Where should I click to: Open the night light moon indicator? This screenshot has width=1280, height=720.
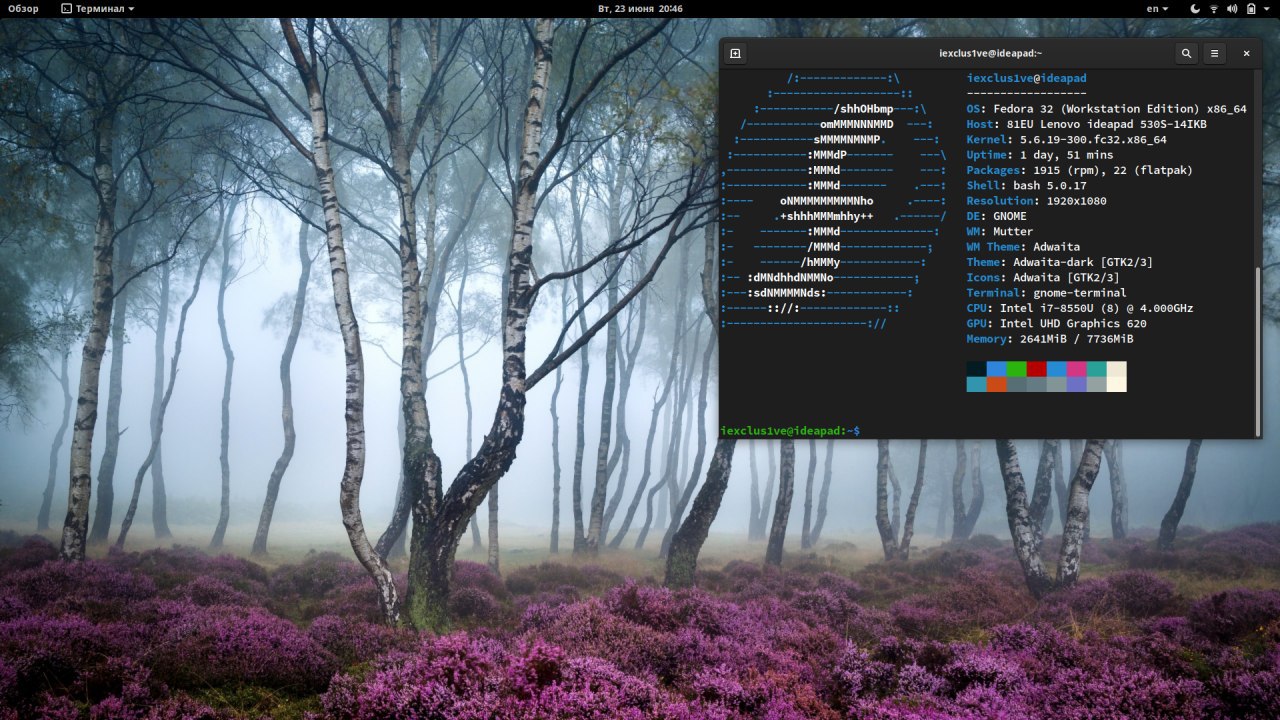pos(1195,8)
